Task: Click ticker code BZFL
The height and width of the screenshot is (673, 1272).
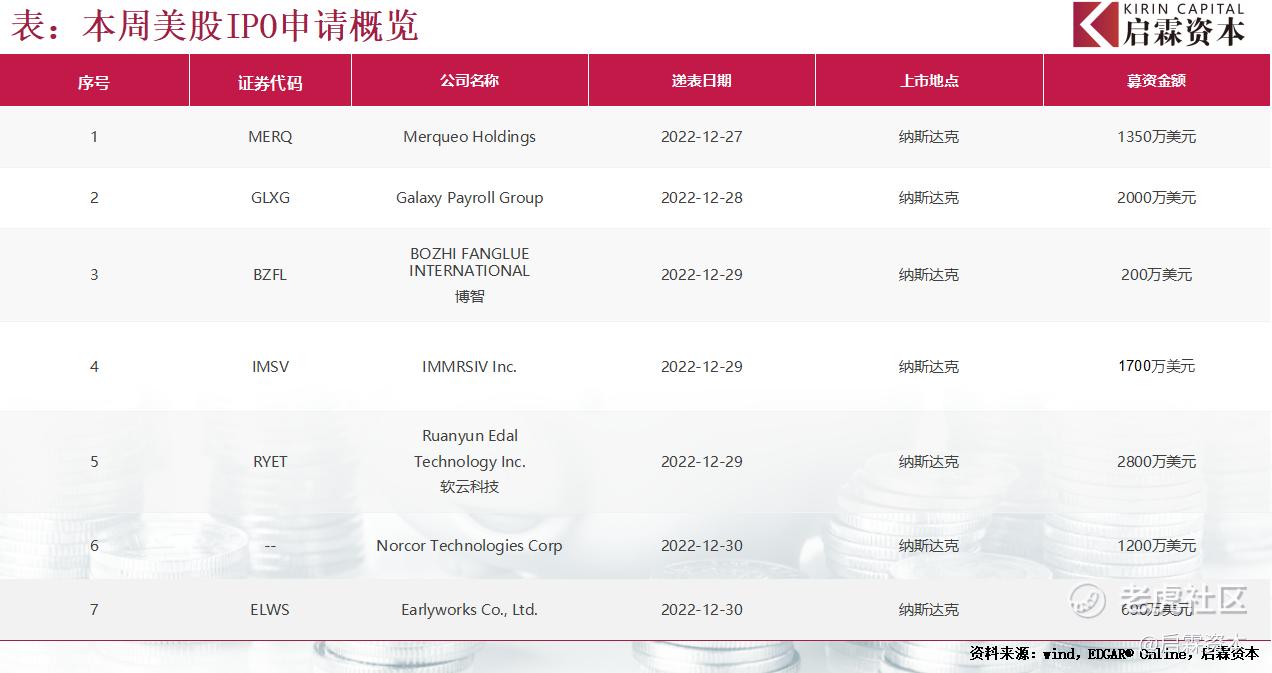Action: click(270, 275)
